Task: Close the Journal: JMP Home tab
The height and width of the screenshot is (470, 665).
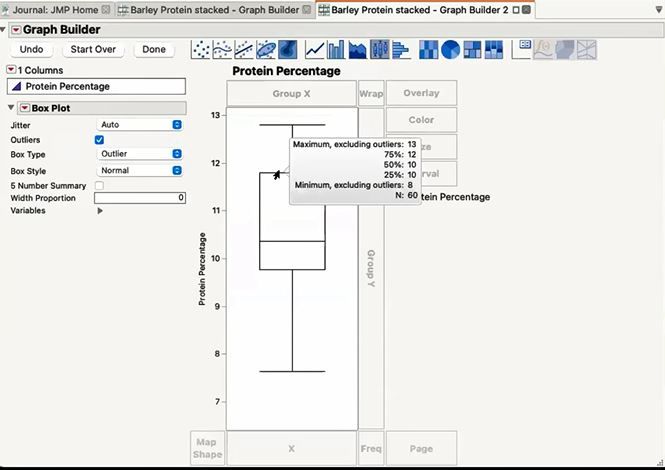Action: click(x=106, y=9)
